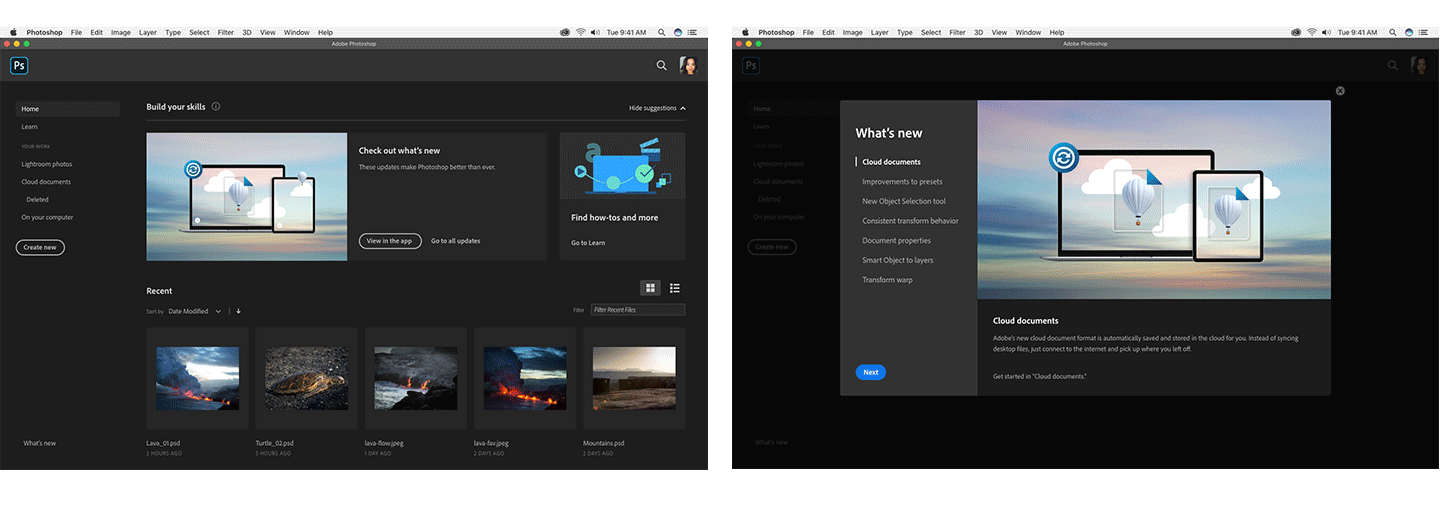
Task: Open Window menu in left window
Action: (296, 32)
